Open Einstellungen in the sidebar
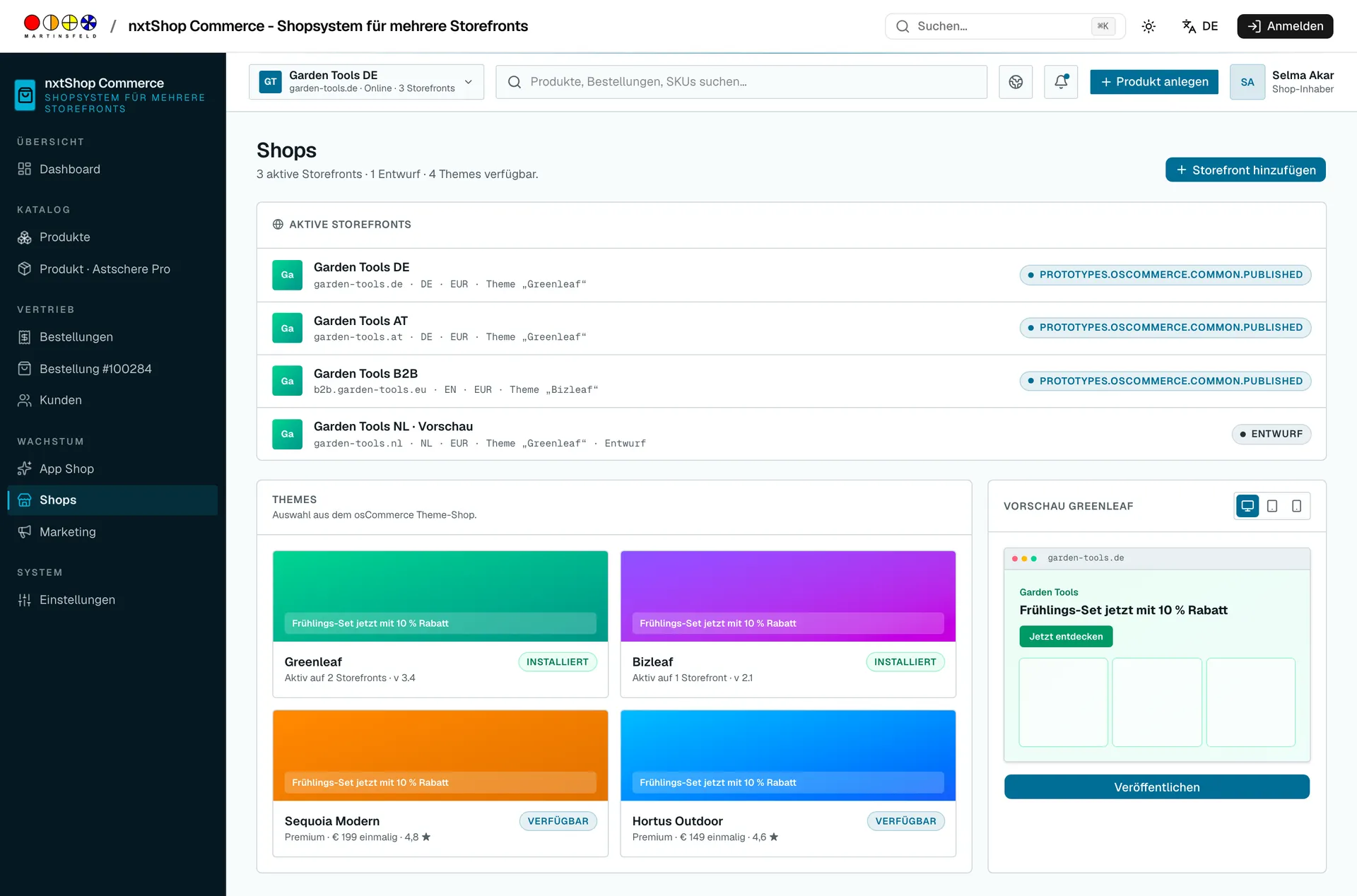 pos(113,599)
